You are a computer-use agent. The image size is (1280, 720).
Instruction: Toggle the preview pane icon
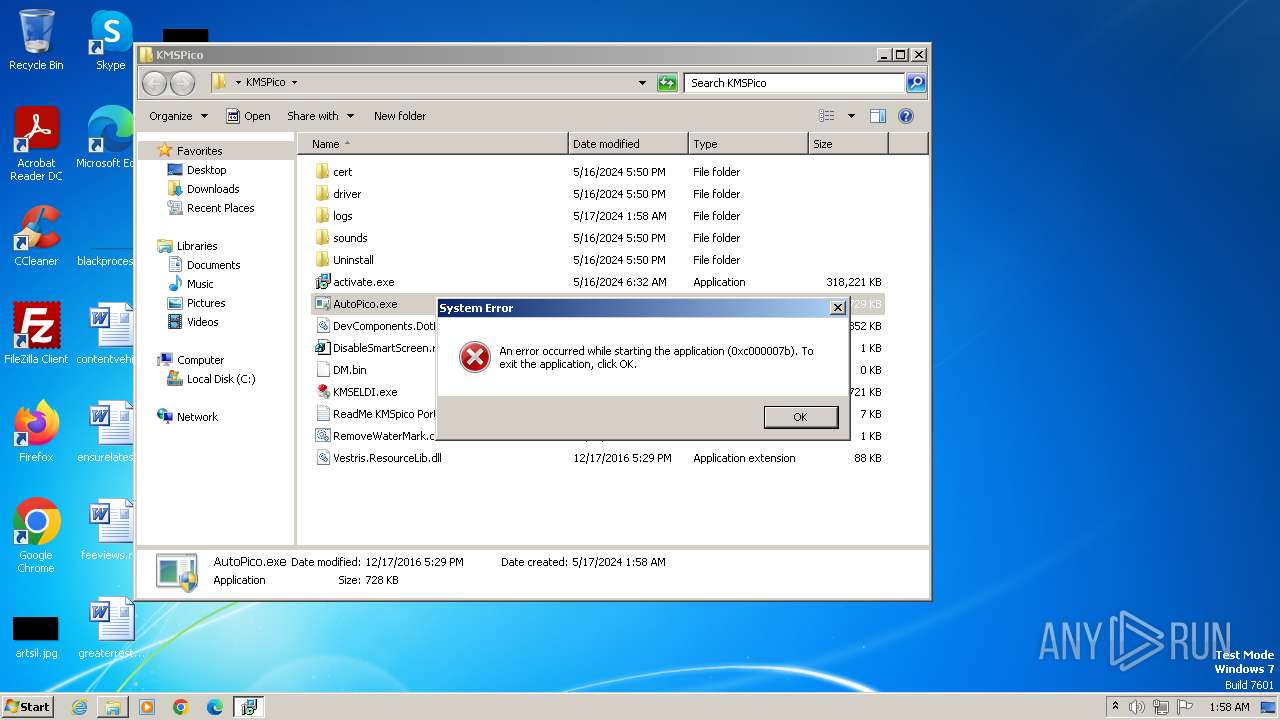877,116
